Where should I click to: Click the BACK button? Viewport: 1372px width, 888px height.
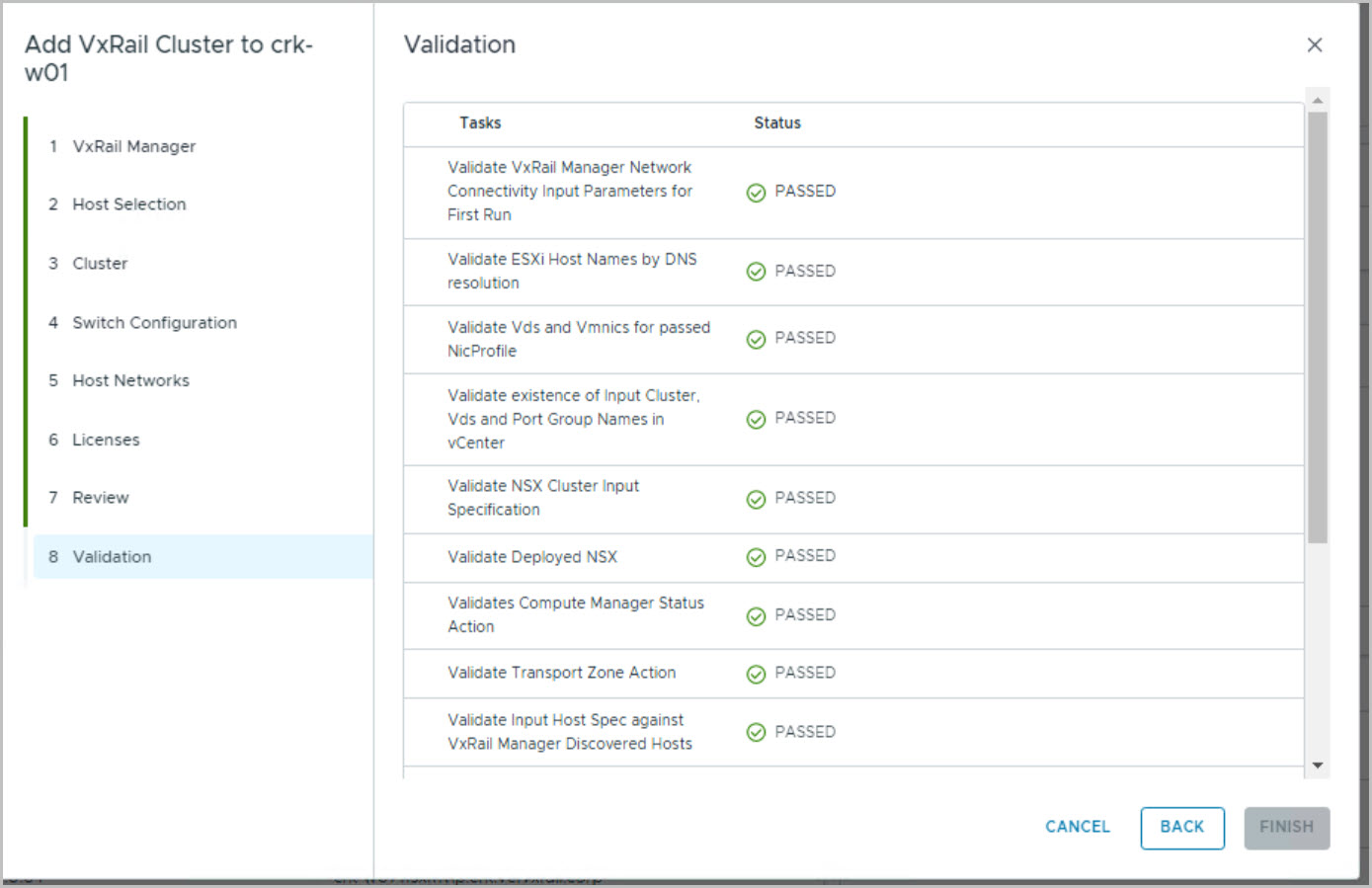point(1182,828)
